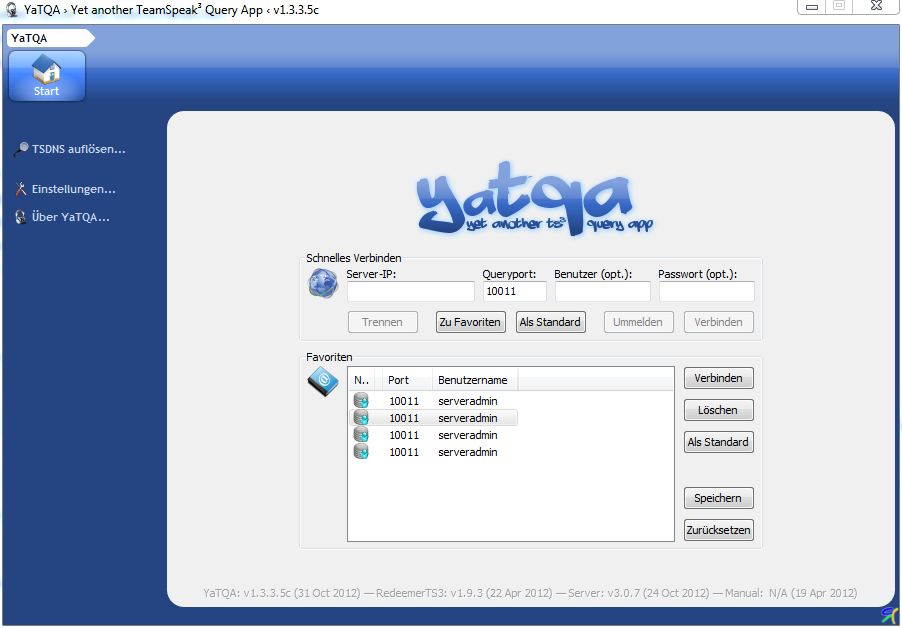The width and height of the screenshot is (902, 628).
Task: Click the Zu Favoriten button
Action: point(471,322)
